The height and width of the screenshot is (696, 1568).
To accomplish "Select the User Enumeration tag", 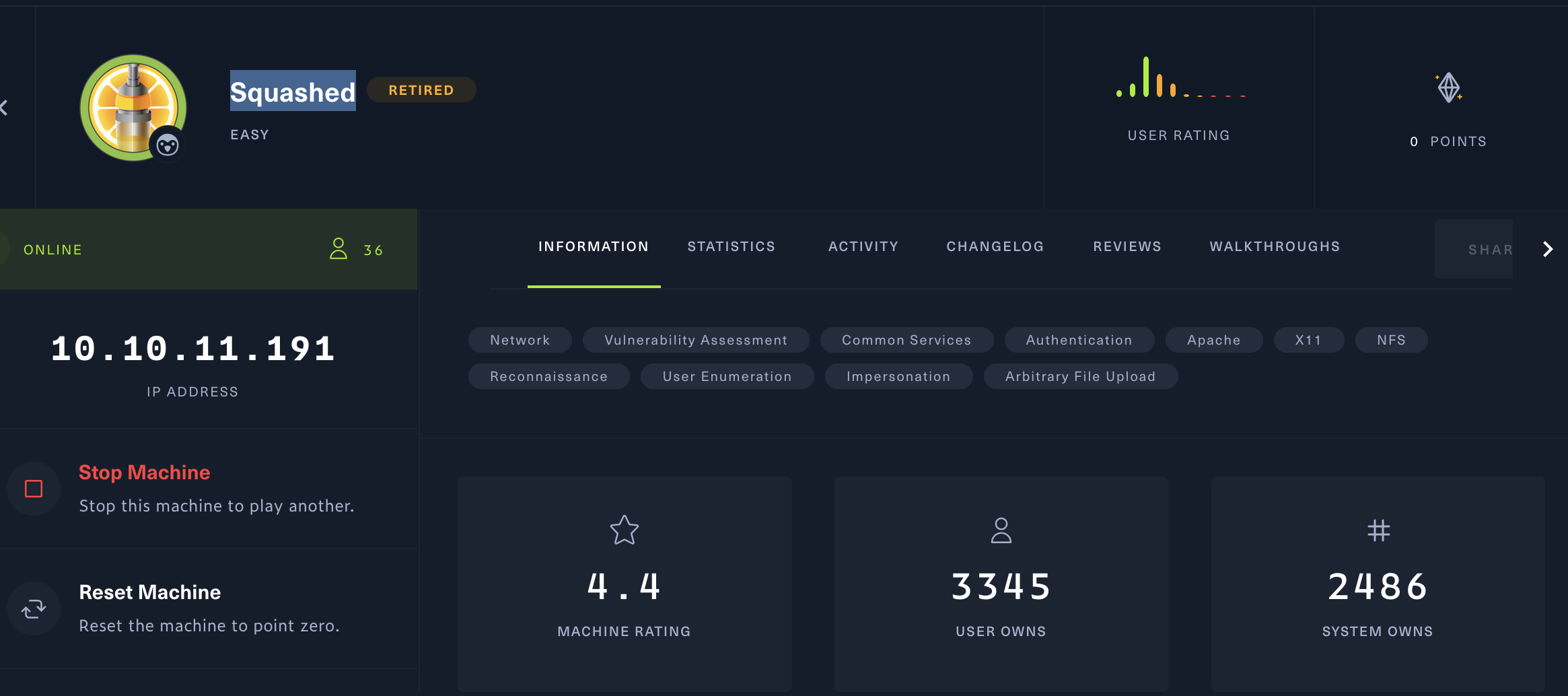I will [x=727, y=376].
